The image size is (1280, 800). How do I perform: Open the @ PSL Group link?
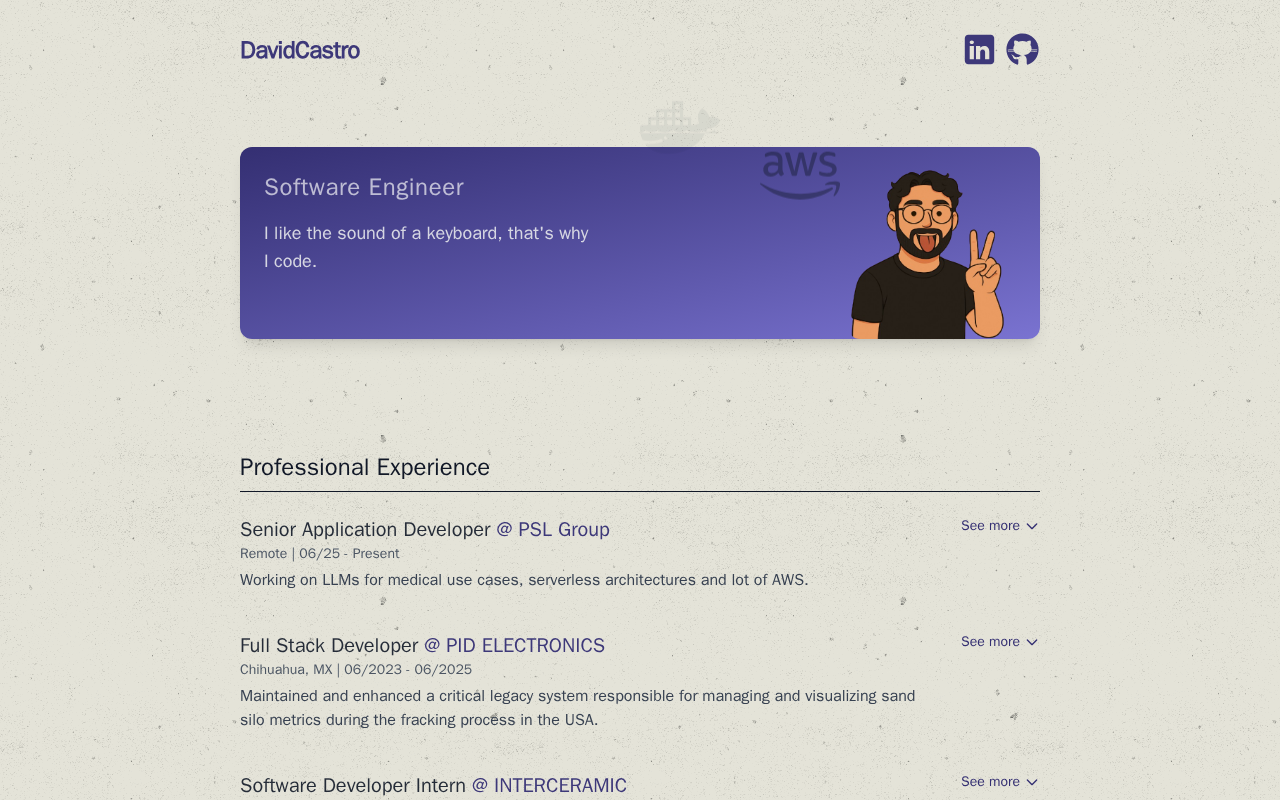coord(553,530)
